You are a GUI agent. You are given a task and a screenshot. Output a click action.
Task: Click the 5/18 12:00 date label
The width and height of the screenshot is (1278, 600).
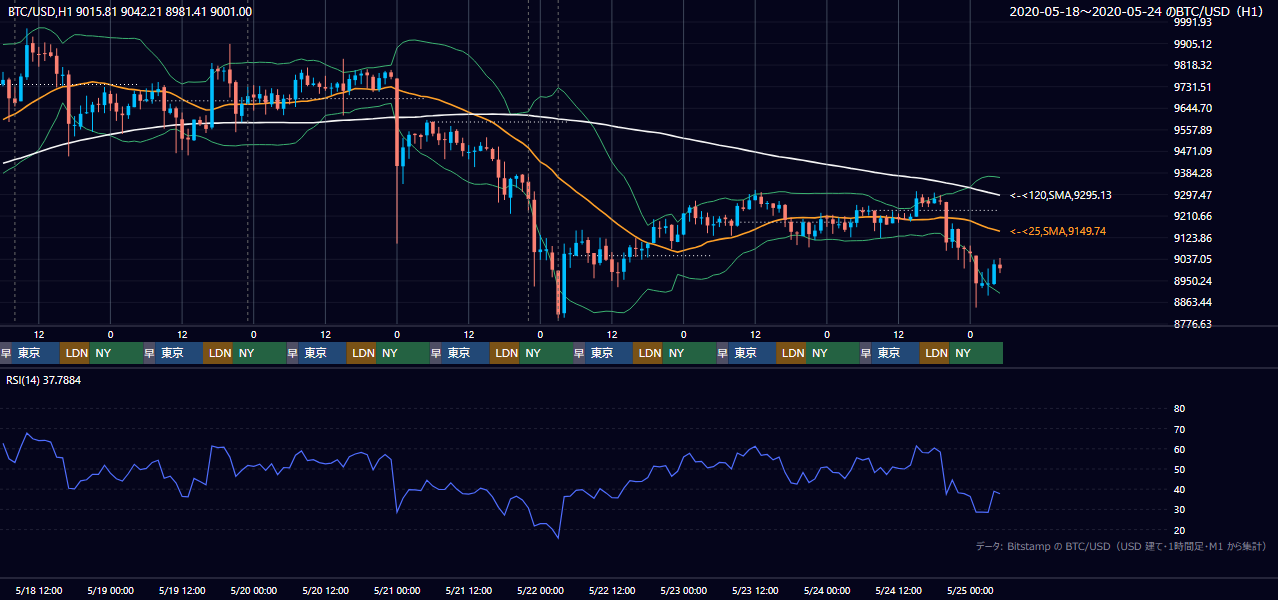(39, 591)
